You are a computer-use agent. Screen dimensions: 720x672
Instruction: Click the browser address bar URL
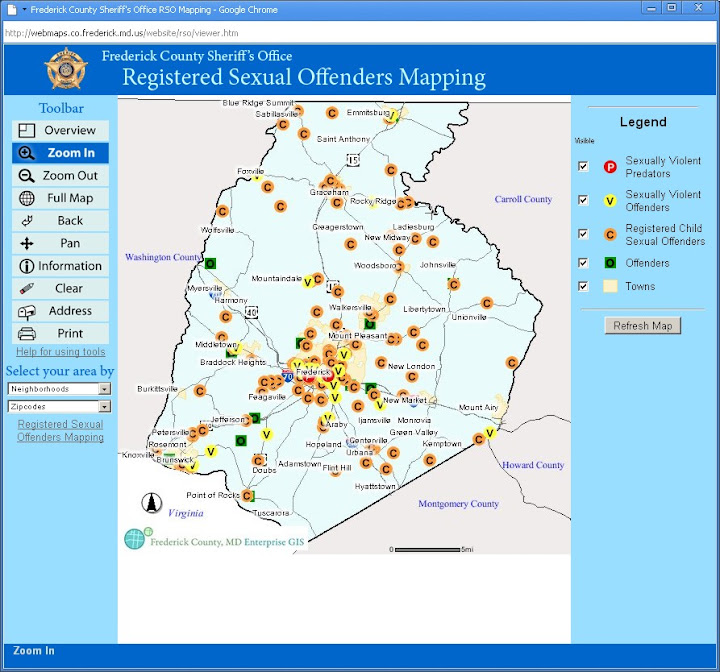120,33
